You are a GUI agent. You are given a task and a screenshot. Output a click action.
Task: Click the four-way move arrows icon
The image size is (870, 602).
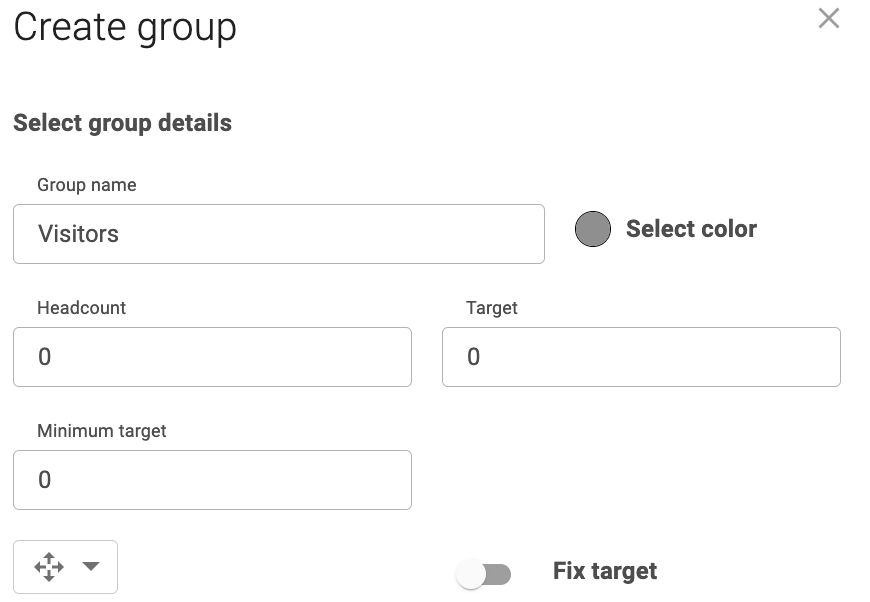point(48,567)
